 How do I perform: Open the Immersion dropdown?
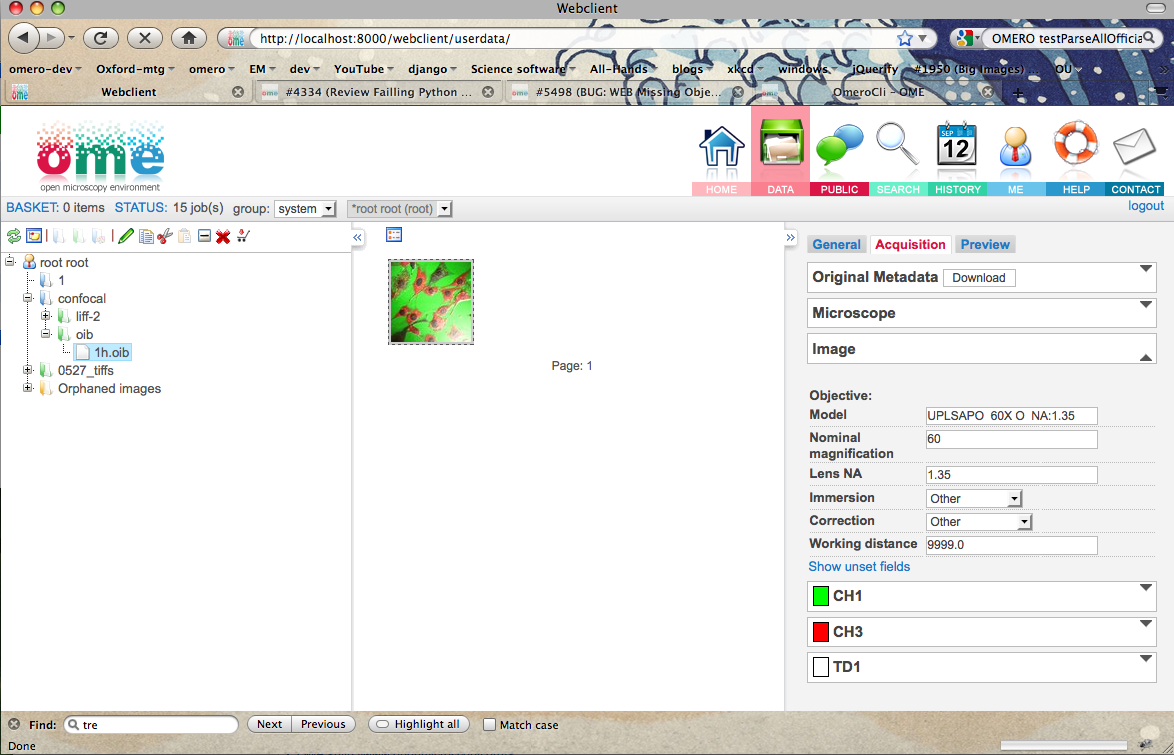[974, 498]
